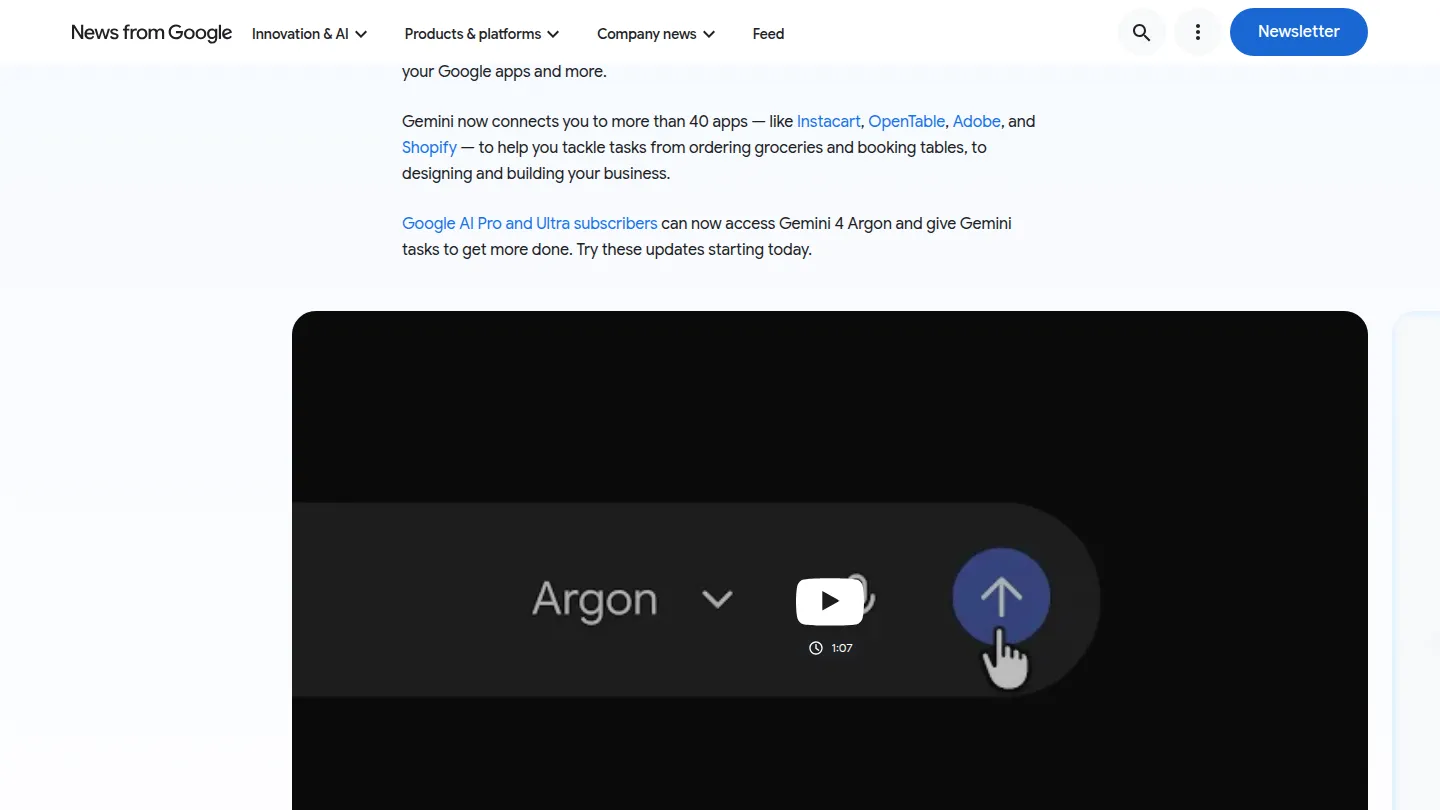
Task: Expand the Innovation & AI menu
Action: coord(310,34)
